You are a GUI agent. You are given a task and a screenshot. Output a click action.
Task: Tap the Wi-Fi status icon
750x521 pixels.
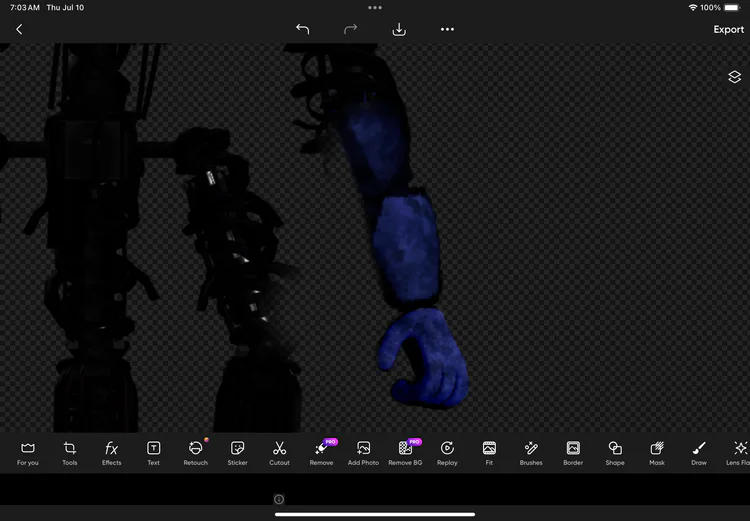(693, 8)
